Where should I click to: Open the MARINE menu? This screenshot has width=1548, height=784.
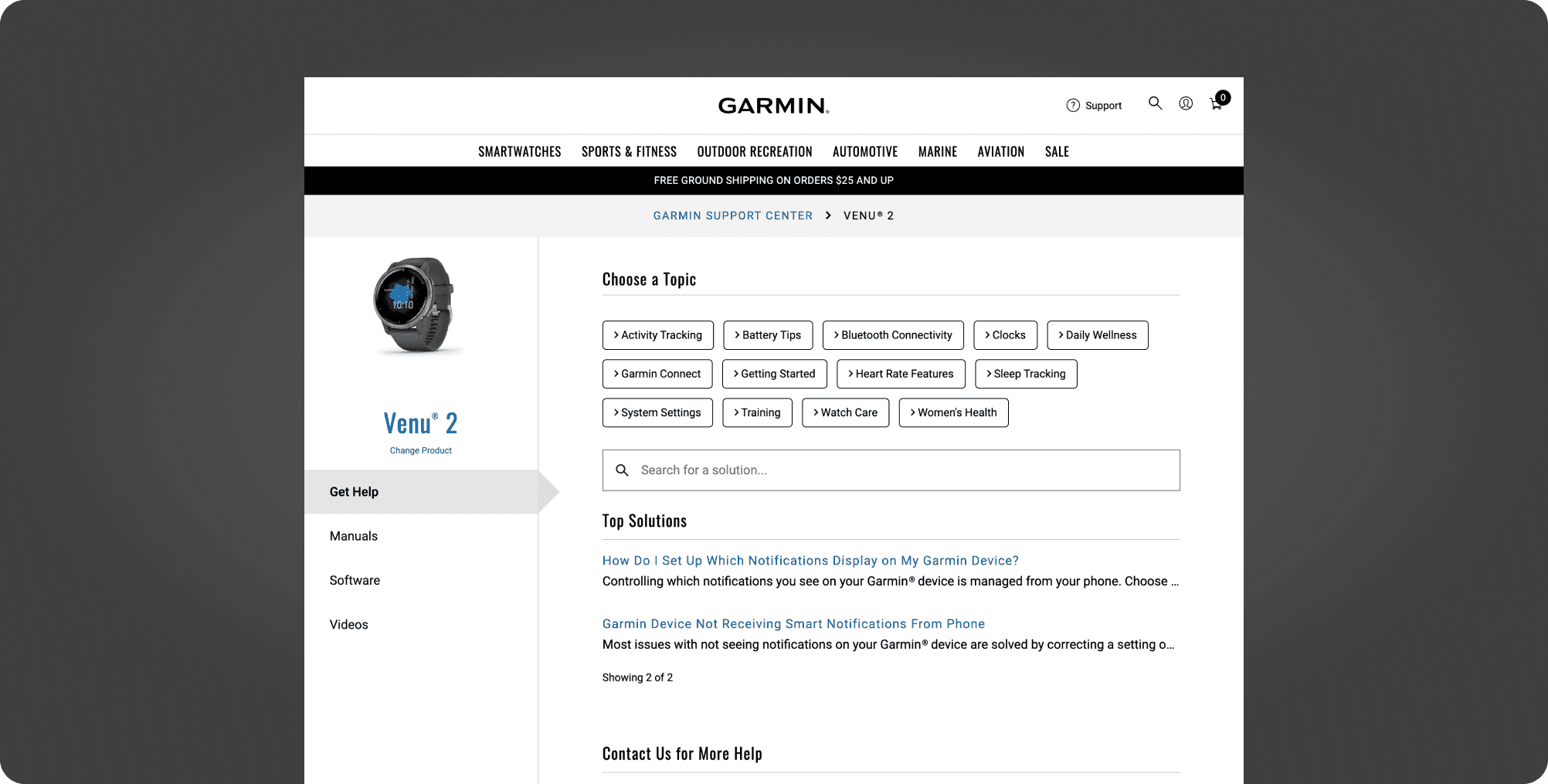[938, 152]
